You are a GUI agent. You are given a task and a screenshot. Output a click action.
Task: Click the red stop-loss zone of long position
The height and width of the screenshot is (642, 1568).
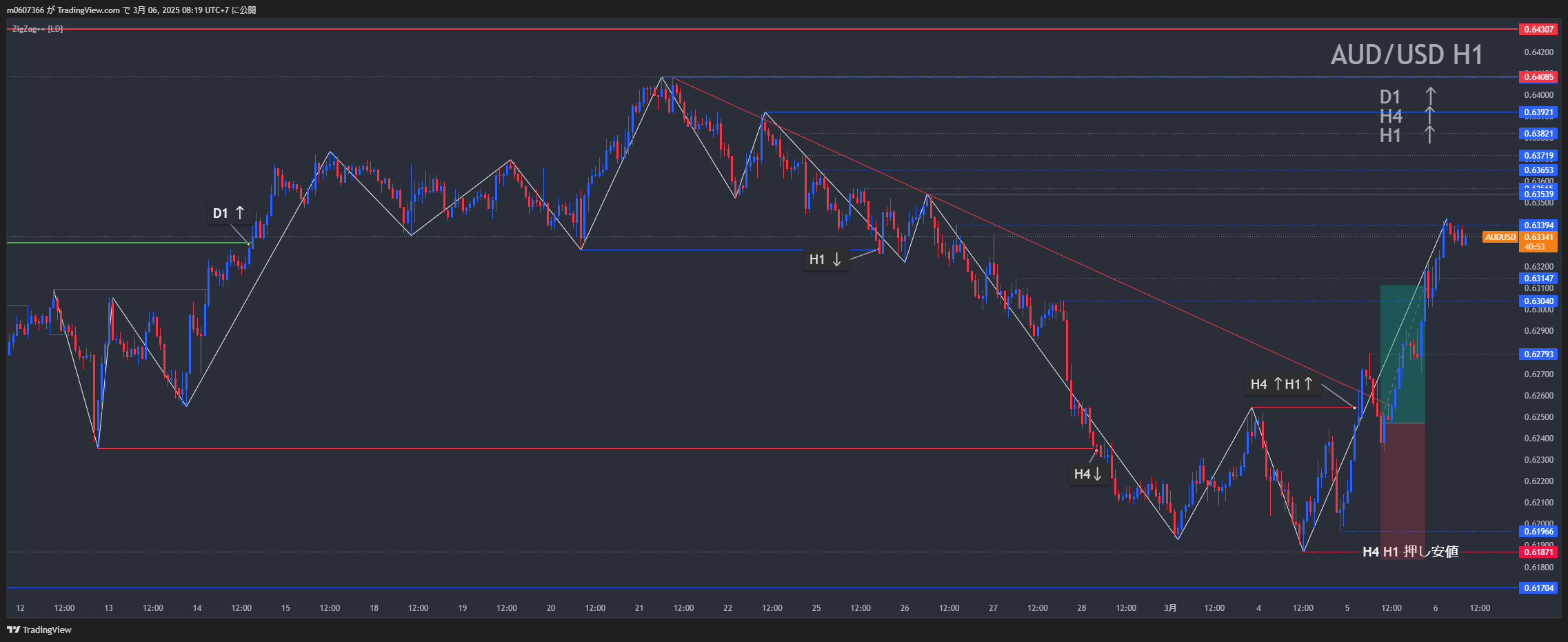tap(1403, 483)
